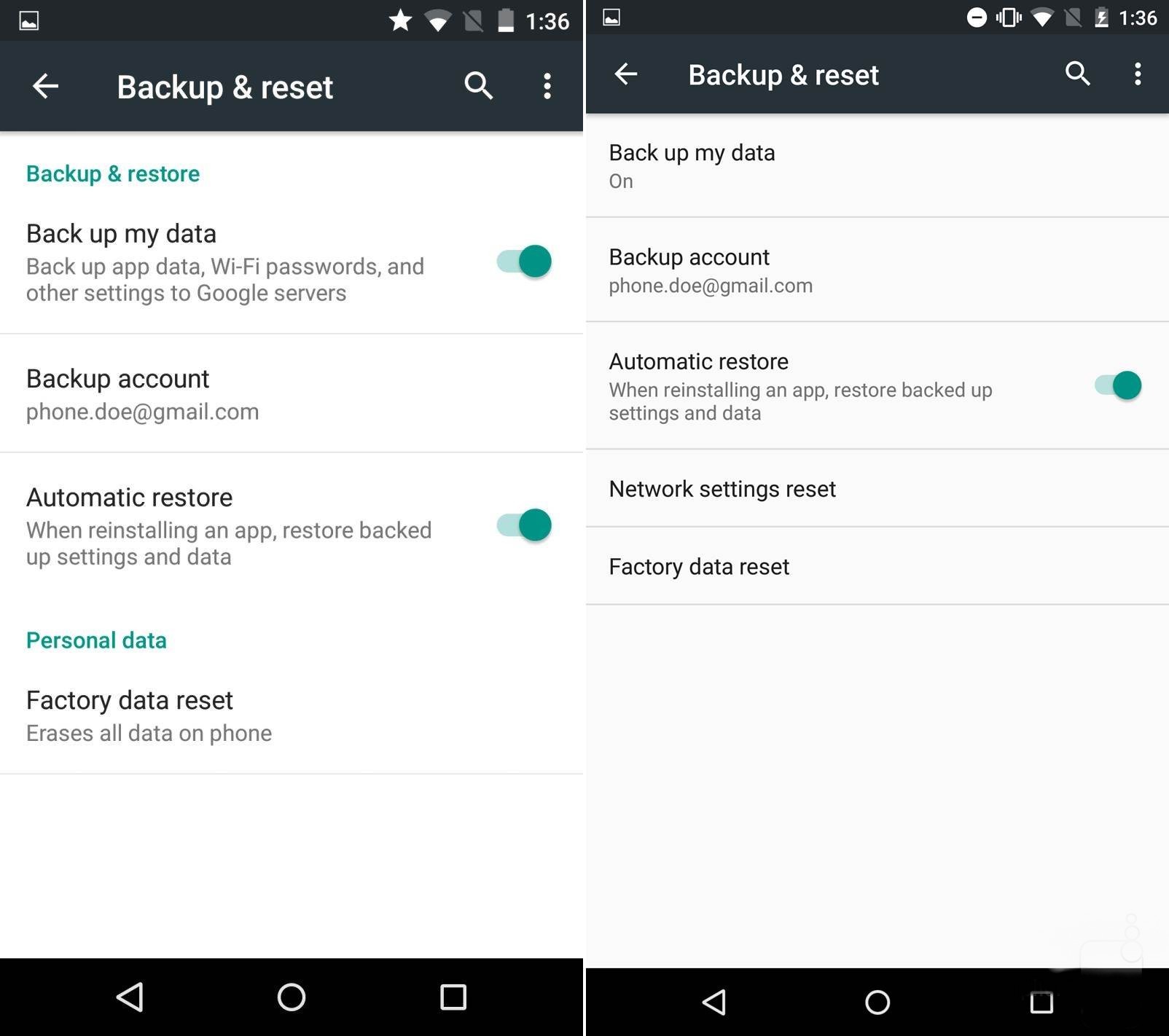This screenshot has height=1036, width=1169.
Task: Open overflow menu in left screen header
Action: tap(547, 86)
